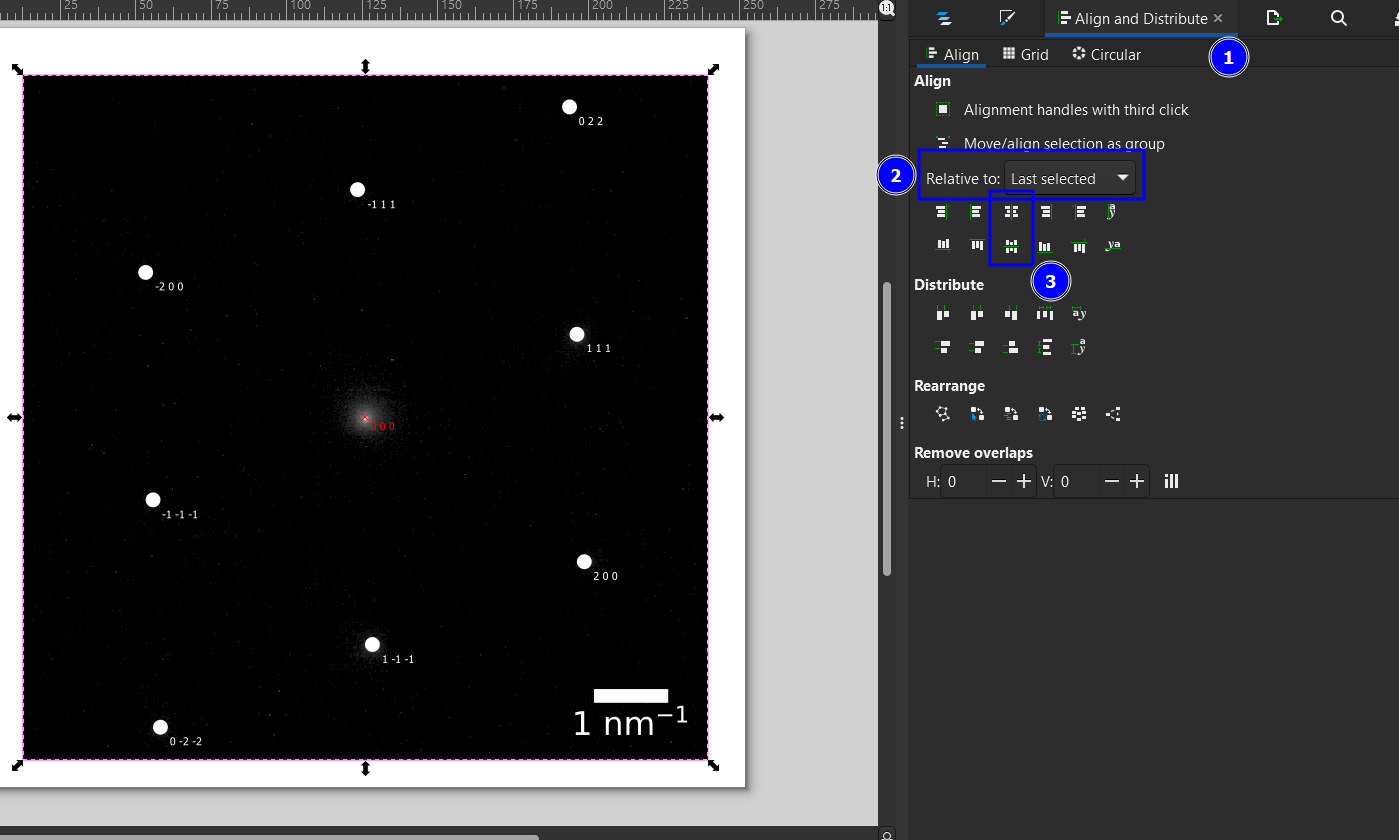1399x840 pixels.
Task: Decrease V overlap with minus
Action: (x=1112, y=481)
